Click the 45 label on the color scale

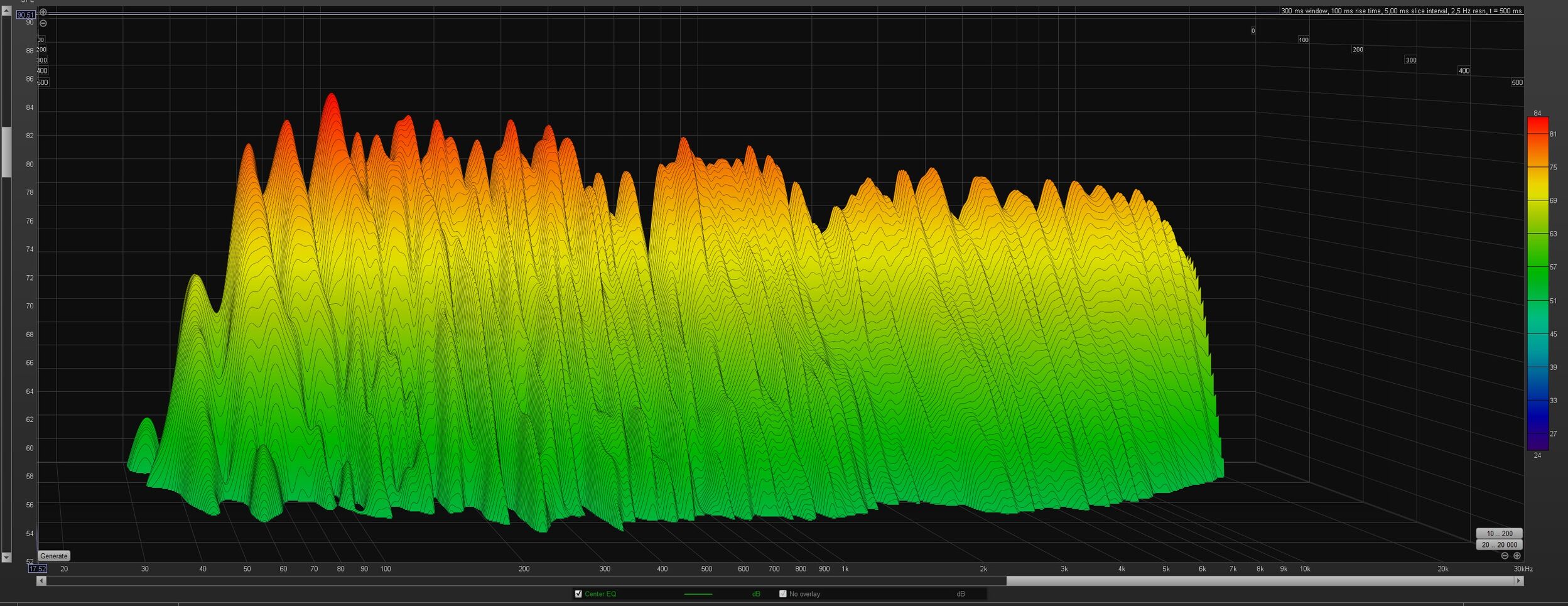(x=1553, y=334)
